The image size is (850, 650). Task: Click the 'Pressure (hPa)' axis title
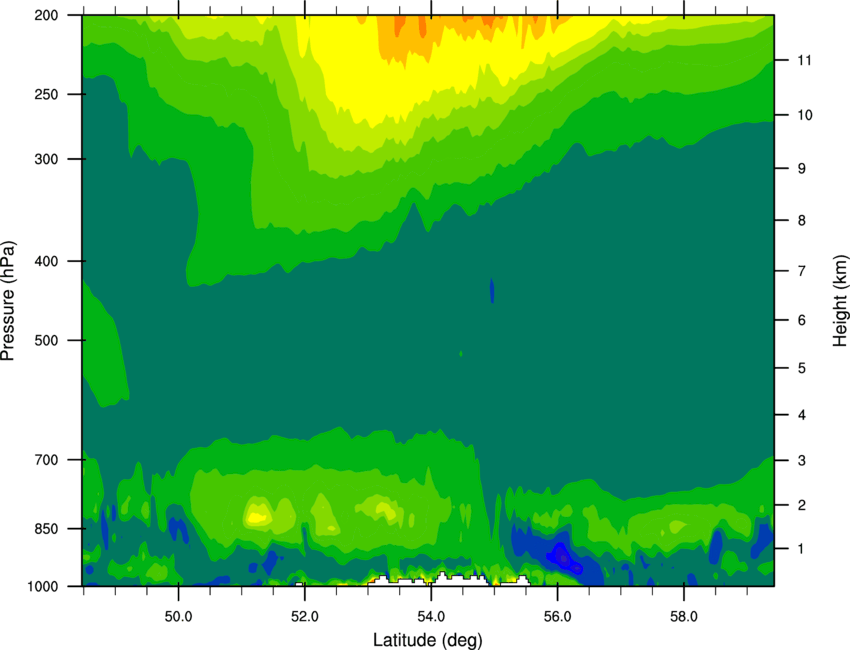(8, 301)
